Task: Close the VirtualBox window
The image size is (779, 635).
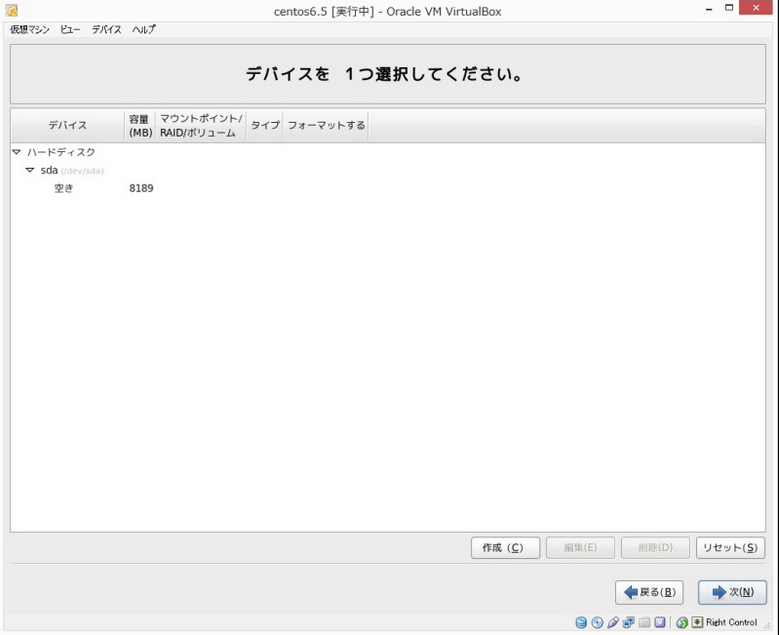Action: [x=756, y=7]
